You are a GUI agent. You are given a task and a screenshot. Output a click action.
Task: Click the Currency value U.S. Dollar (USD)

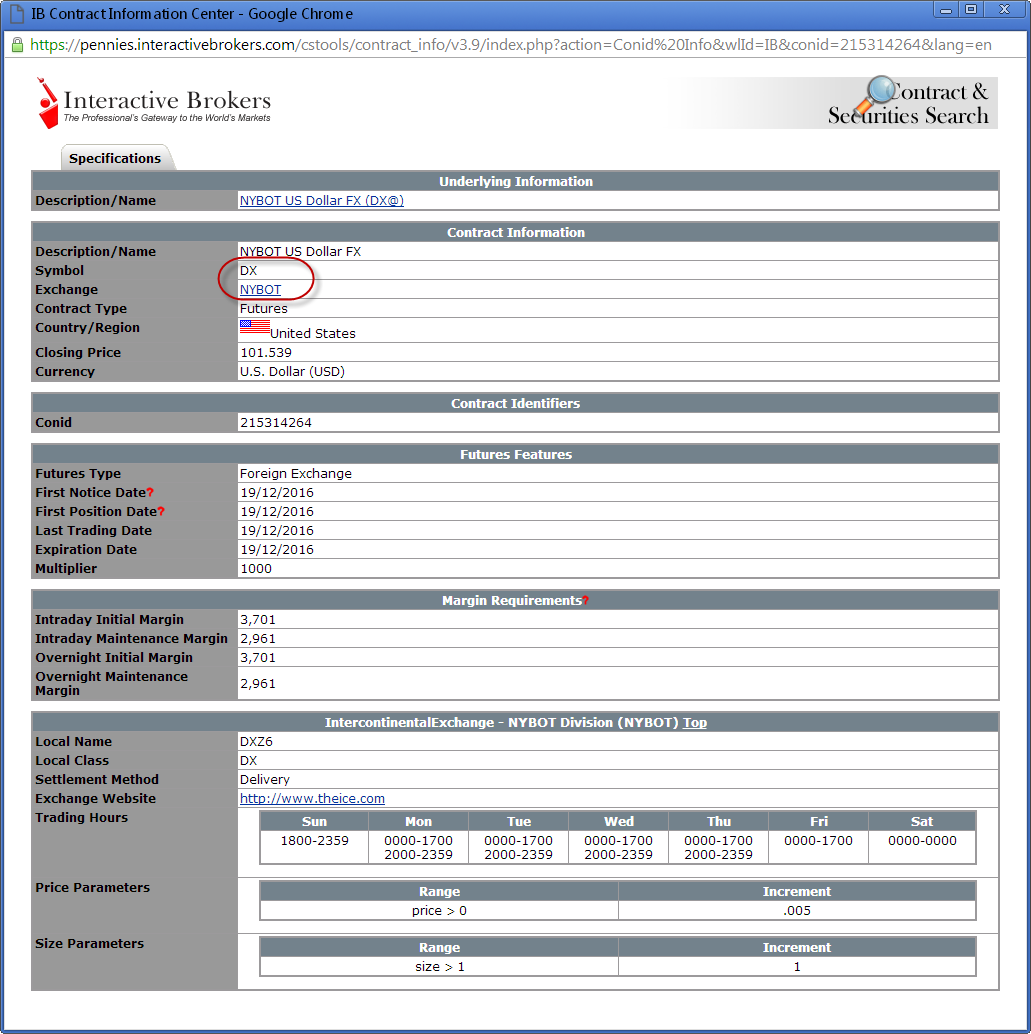(x=292, y=372)
